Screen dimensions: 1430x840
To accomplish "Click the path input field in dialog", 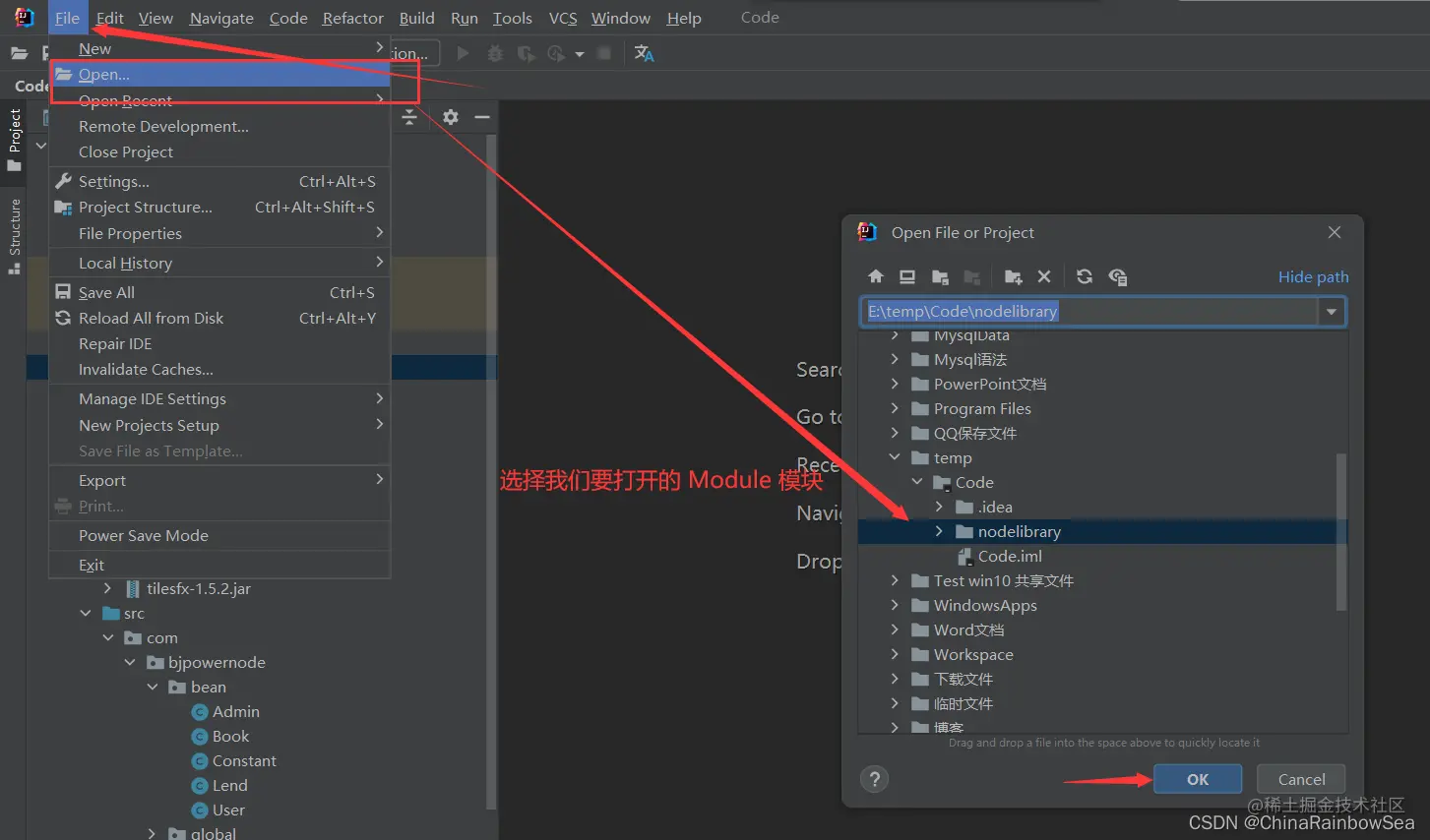I will (1089, 312).
